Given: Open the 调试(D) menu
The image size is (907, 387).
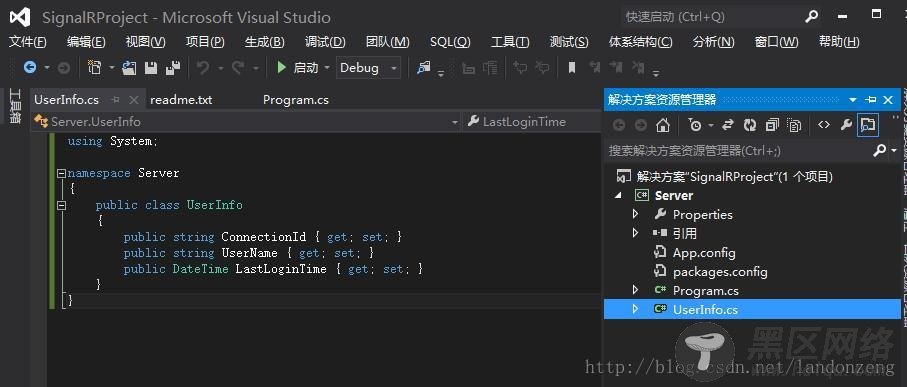Looking at the screenshot, I should point(325,42).
